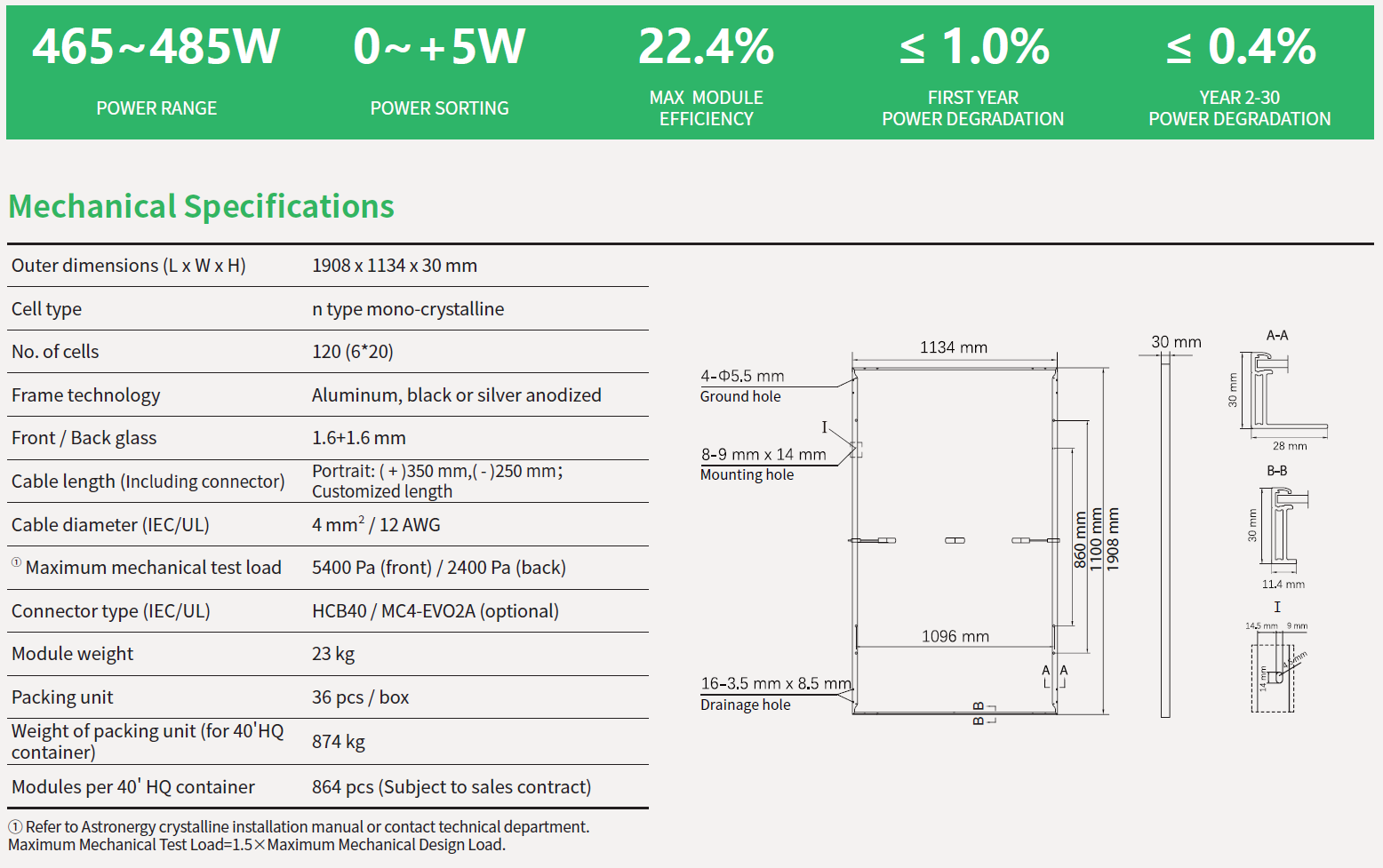
Task: Select 'Weight of packing unit' row label
Action: [x=148, y=742]
